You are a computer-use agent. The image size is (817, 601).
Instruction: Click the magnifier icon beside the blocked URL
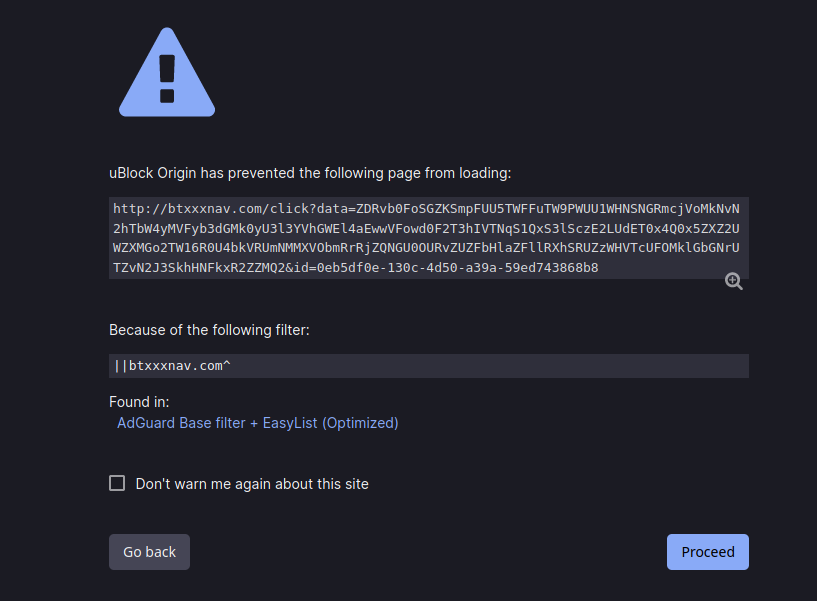[734, 281]
